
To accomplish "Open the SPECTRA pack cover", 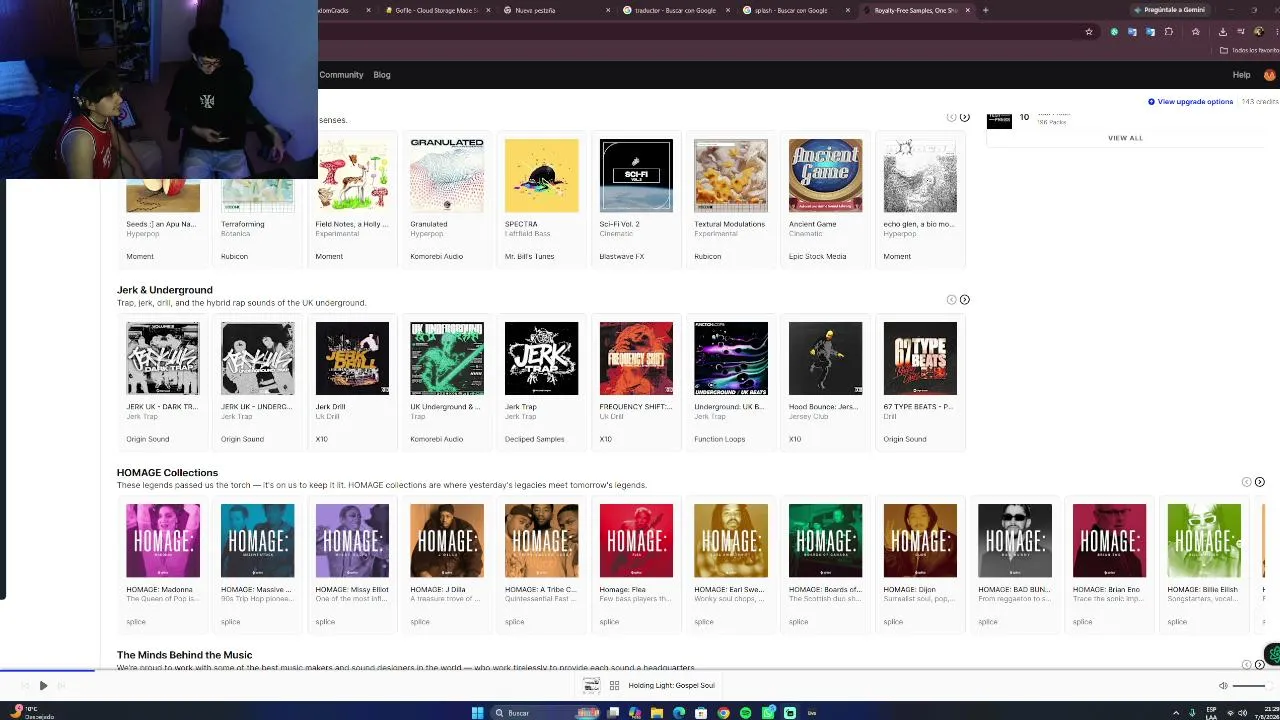I will 541,176.
